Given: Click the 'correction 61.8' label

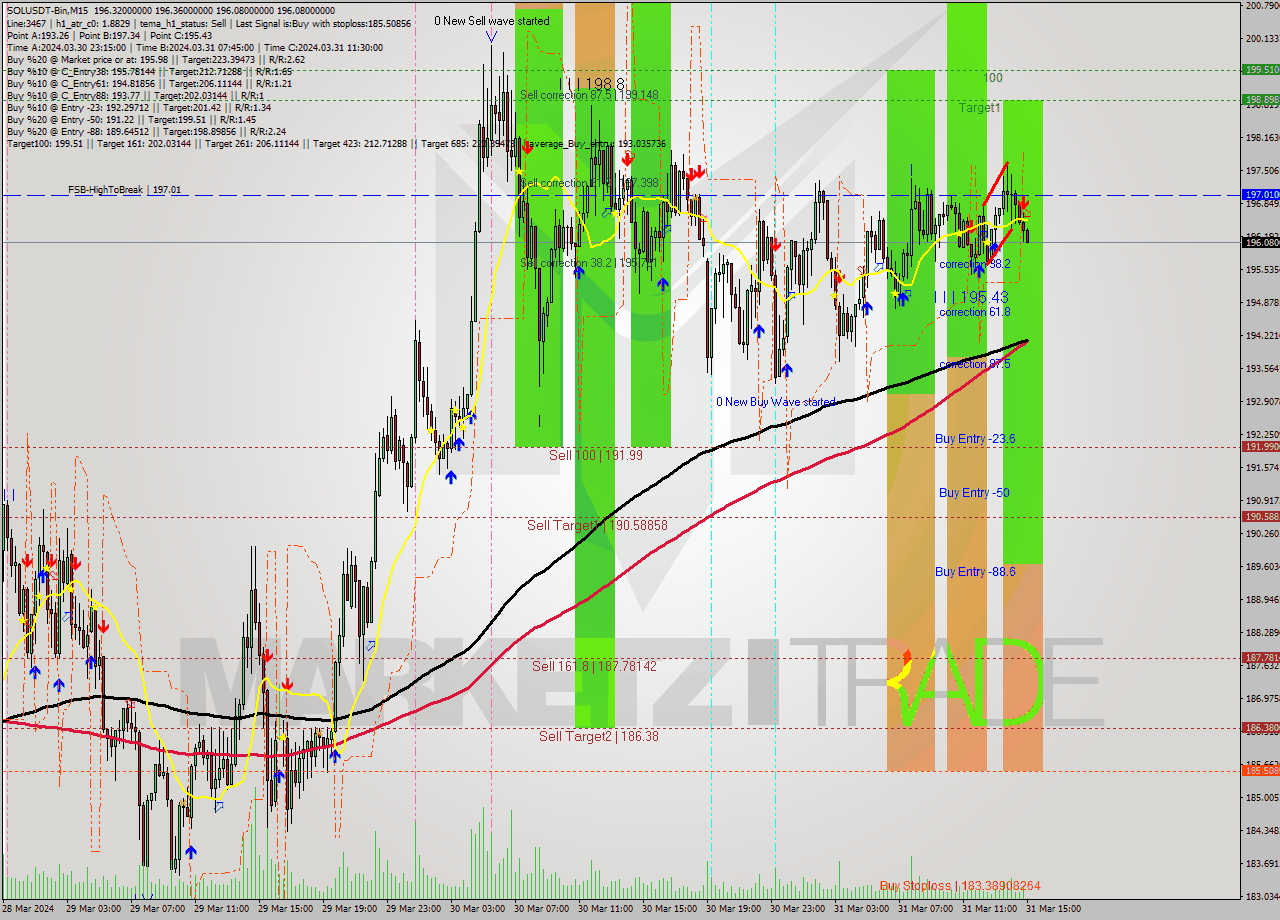Looking at the screenshot, I should tap(974, 312).
